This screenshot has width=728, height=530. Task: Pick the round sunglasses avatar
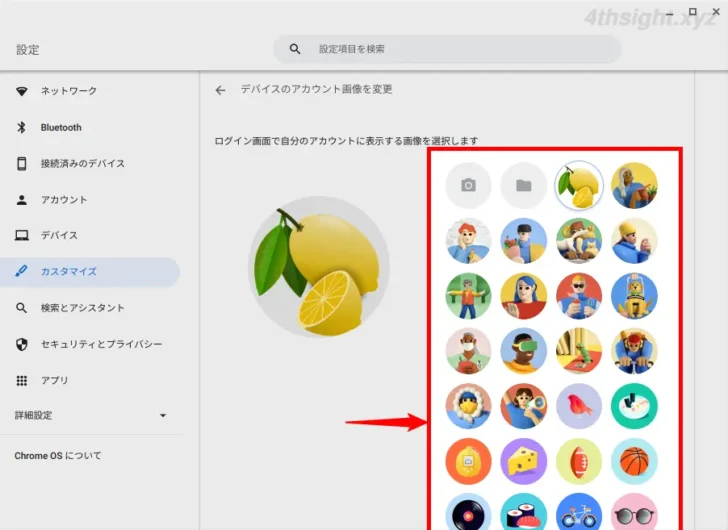click(x=634, y=511)
